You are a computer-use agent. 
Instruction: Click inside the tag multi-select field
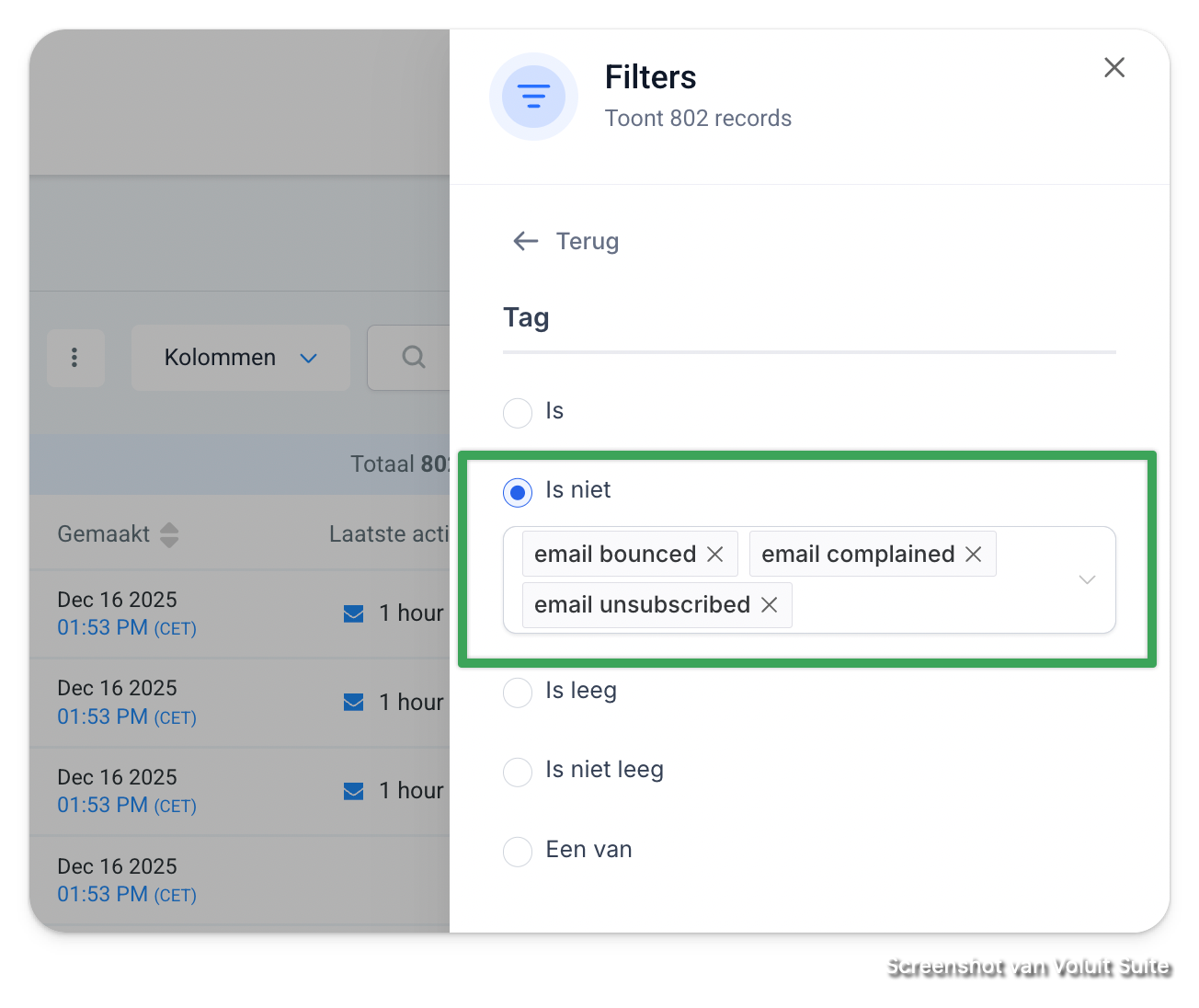pyautogui.click(x=809, y=579)
